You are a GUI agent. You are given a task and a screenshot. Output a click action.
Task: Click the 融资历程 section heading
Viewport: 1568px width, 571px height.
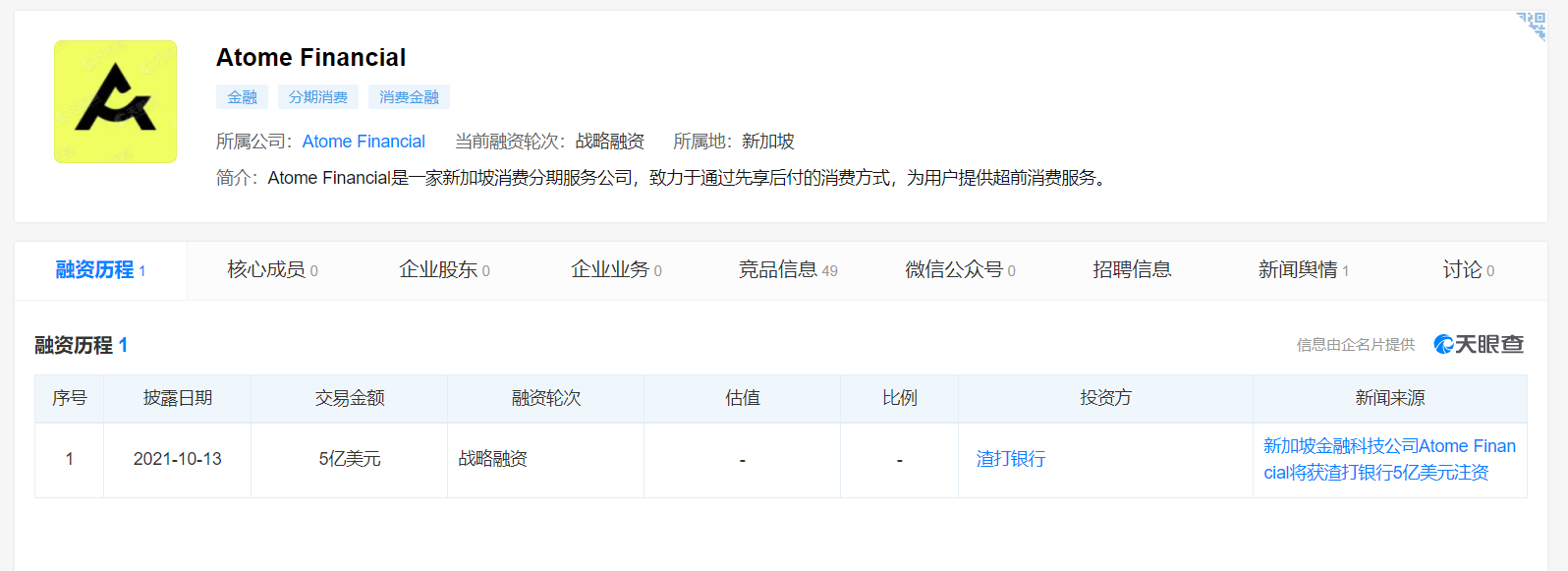point(81,345)
